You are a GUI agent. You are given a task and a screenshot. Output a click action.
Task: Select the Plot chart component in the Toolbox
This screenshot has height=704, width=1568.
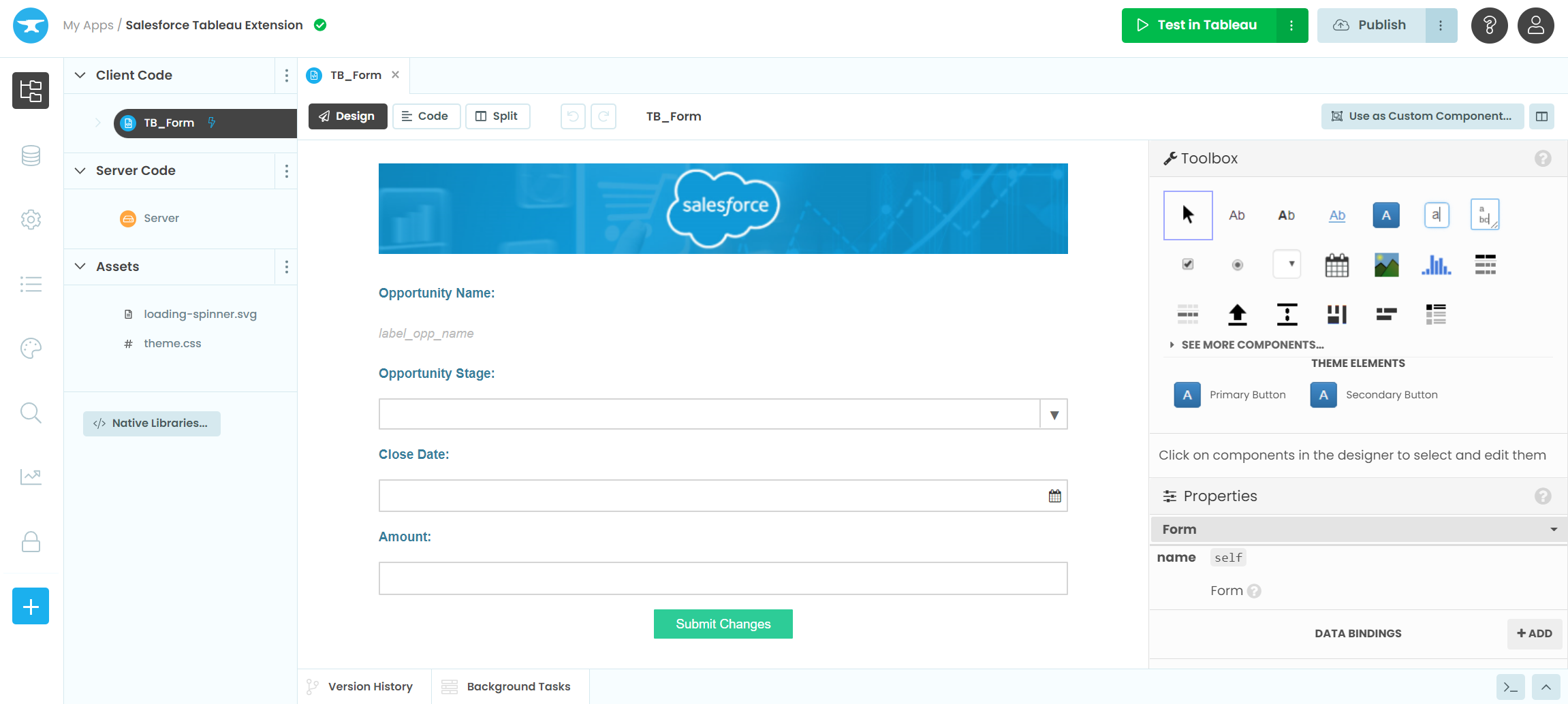1436,264
